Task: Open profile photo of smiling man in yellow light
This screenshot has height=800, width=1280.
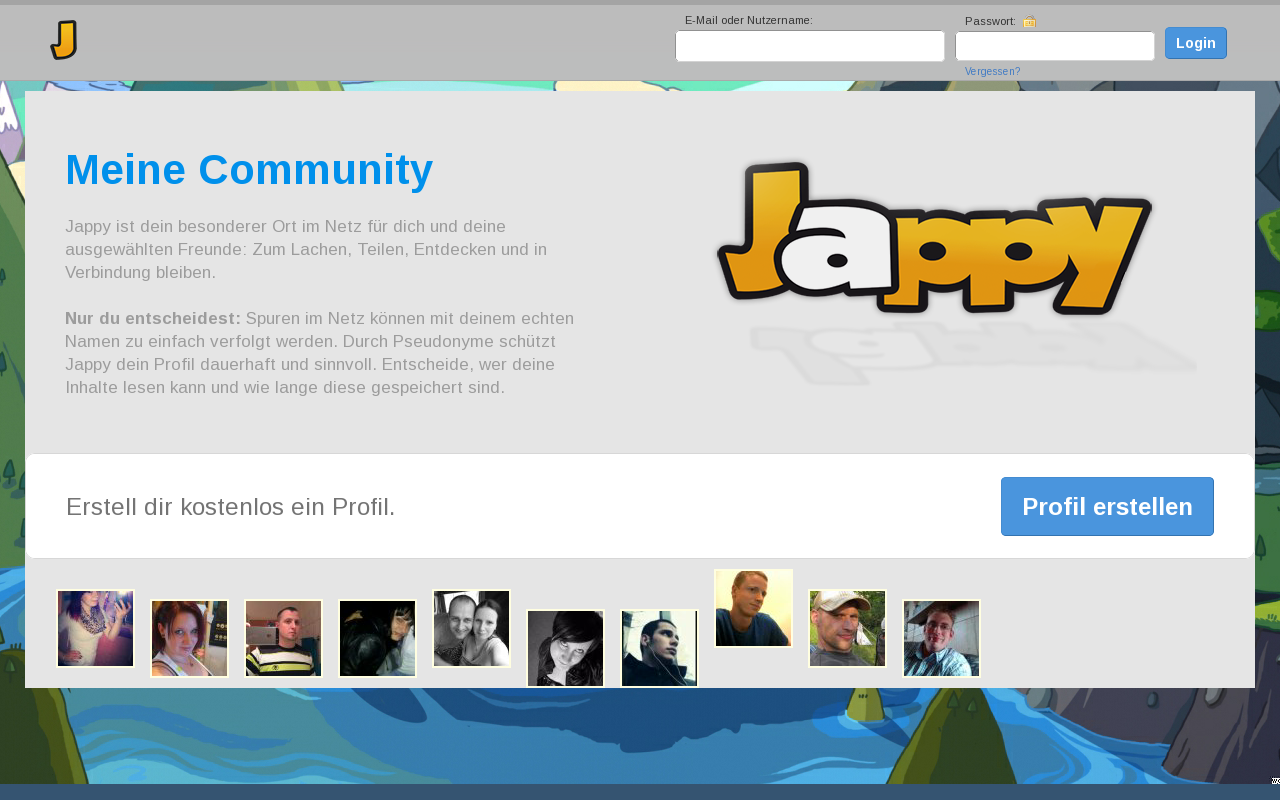Action: point(754,608)
